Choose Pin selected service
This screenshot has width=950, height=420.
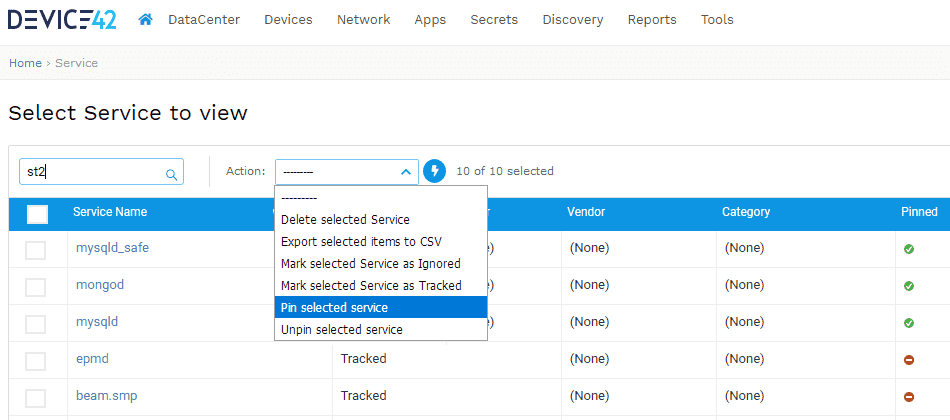point(381,307)
